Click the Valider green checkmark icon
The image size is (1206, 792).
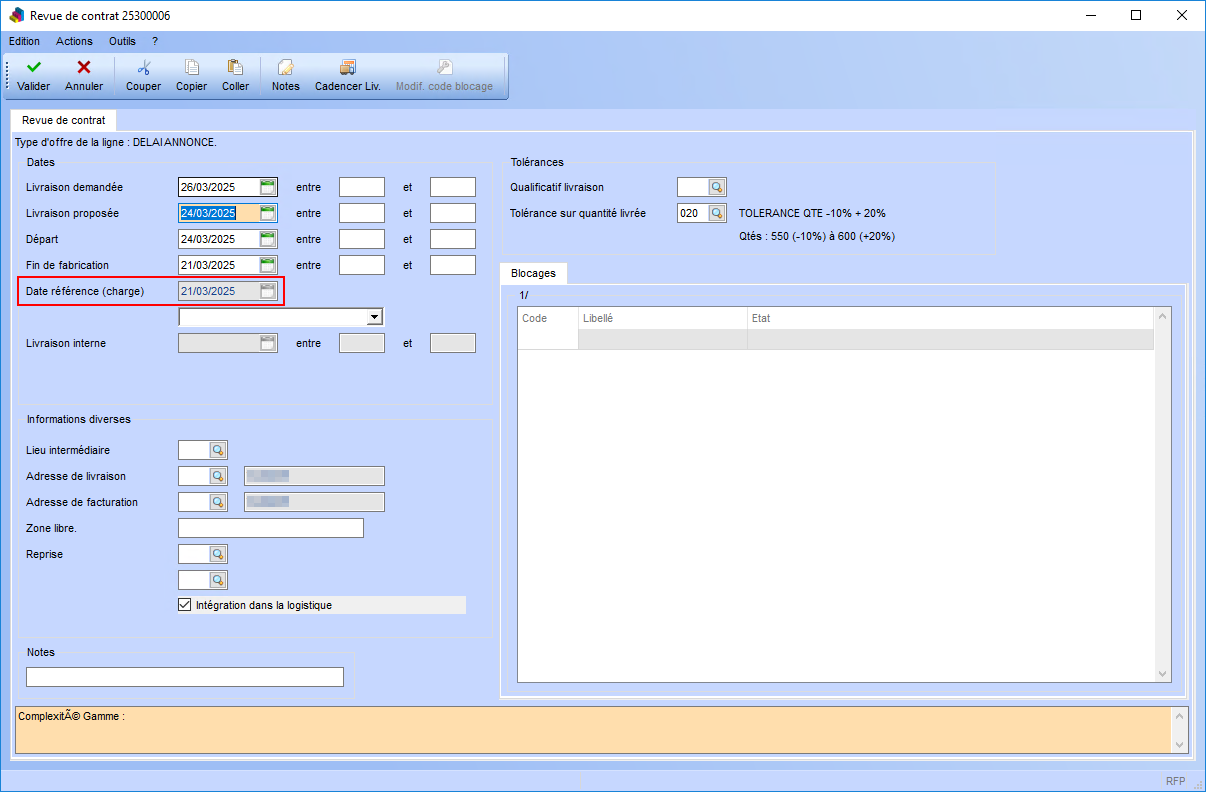pyautogui.click(x=34, y=68)
